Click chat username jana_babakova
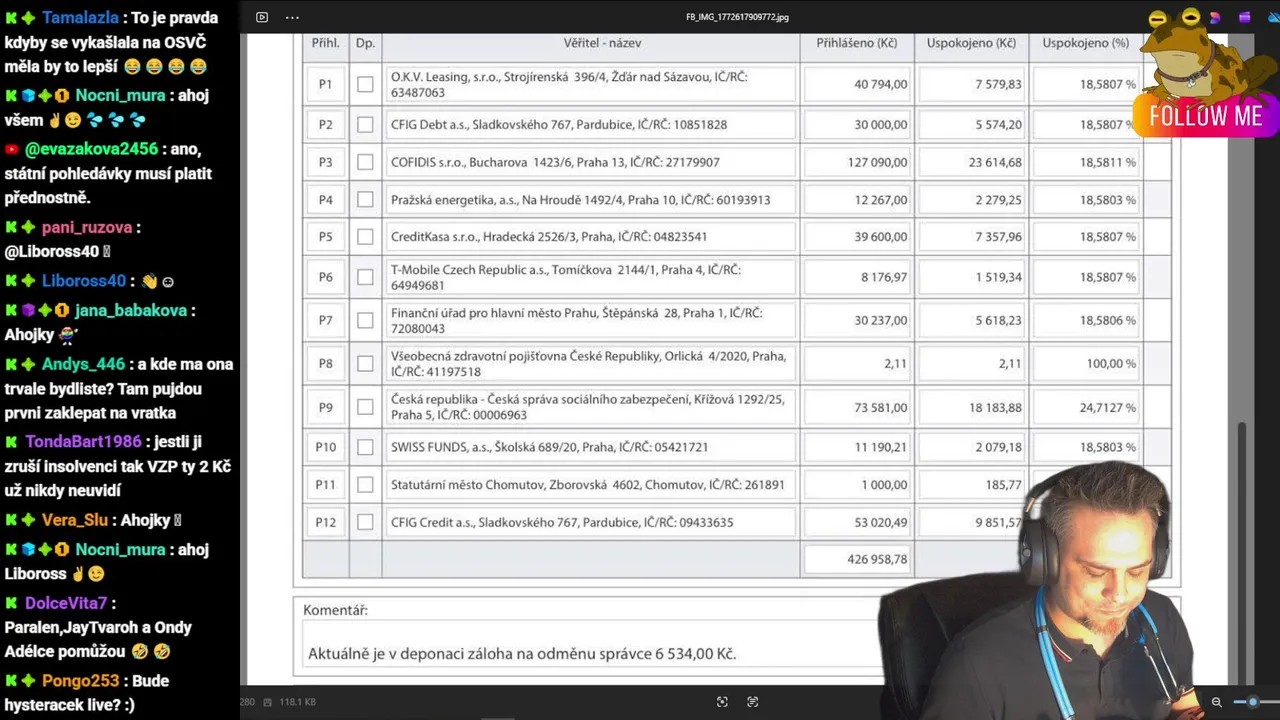 point(131,310)
